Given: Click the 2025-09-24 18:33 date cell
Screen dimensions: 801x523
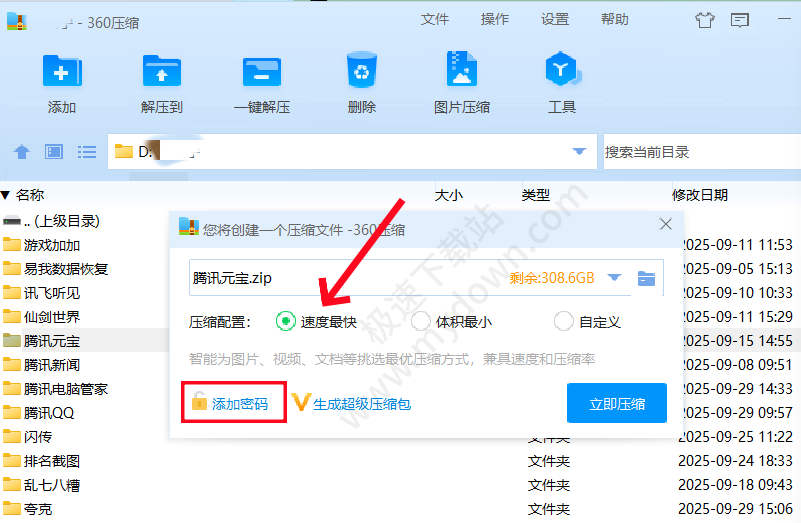Looking at the screenshot, I should click(735, 461).
